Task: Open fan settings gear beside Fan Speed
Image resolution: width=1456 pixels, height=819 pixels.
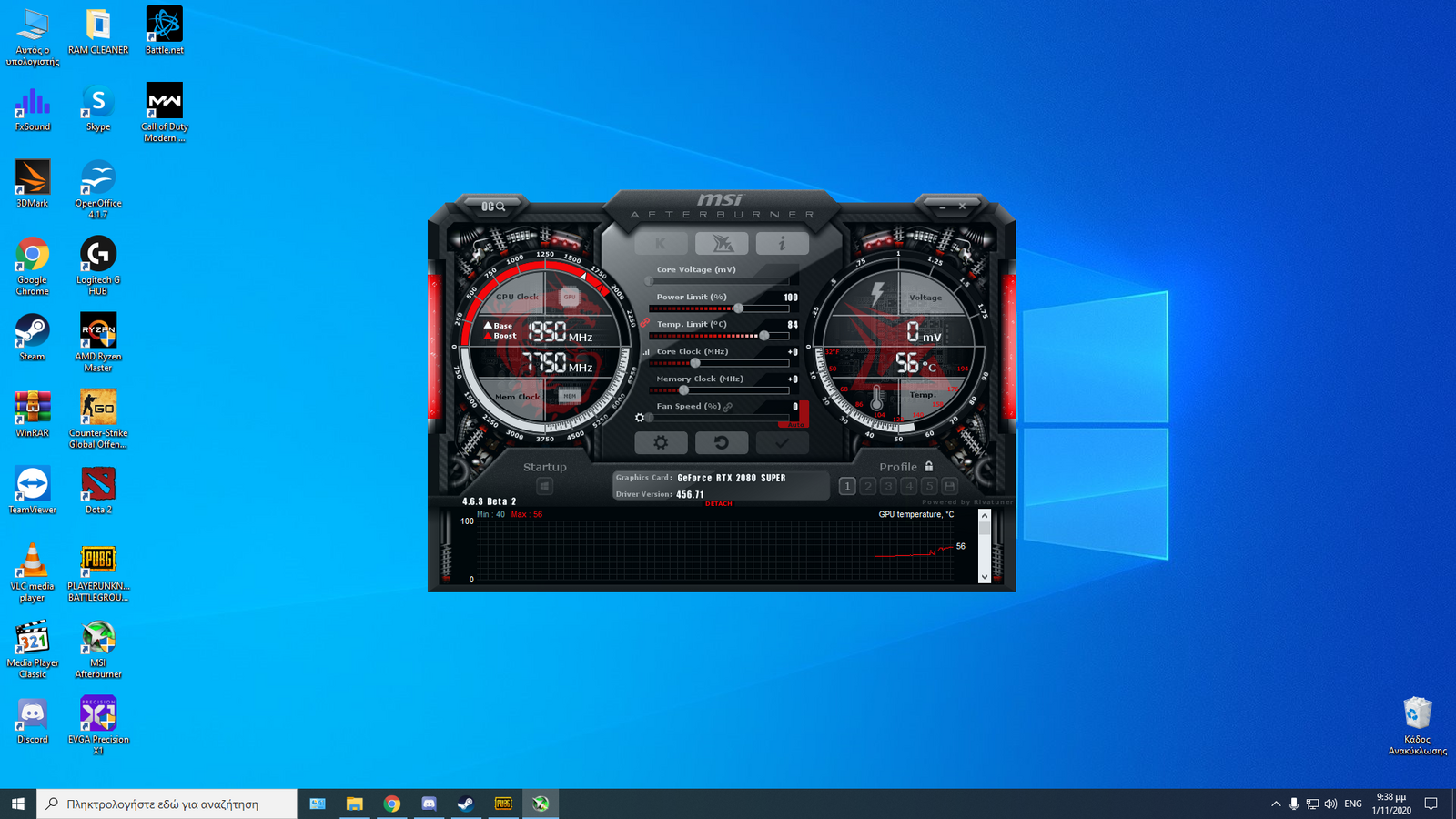Action: tap(640, 418)
